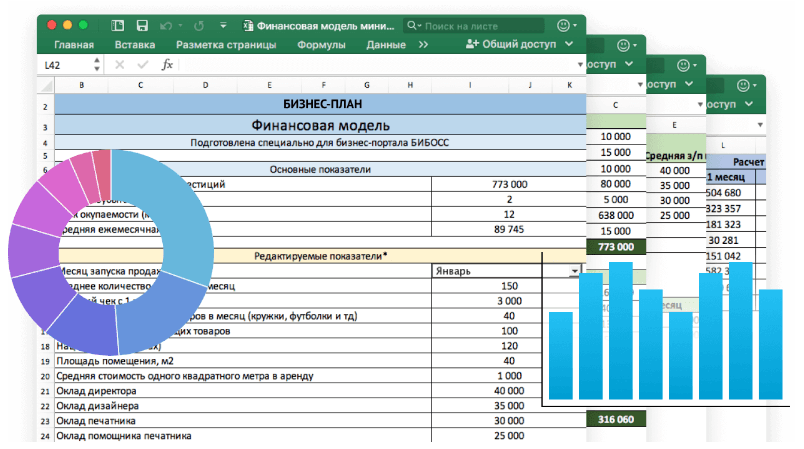Click the formula bar input area
Screen dimensions: 804x449
pos(377,65)
